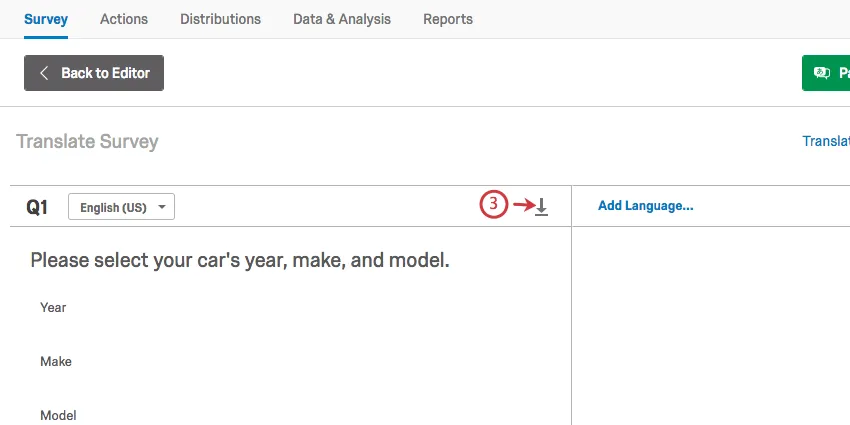Click the car's year, make, model question text
Viewport: 850px width, 425px height.
(x=240, y=261)
